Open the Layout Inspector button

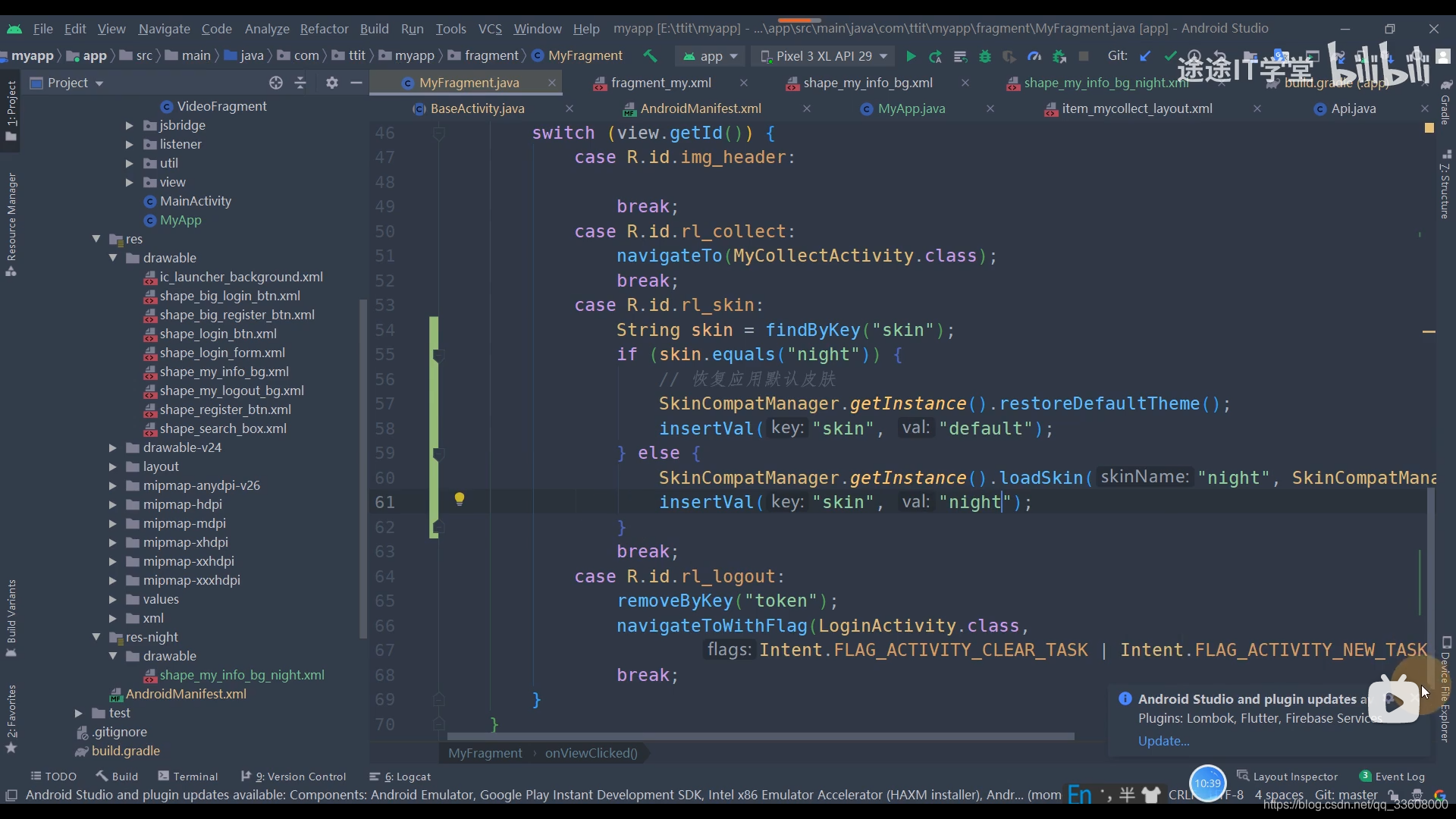click(x=1287, y=777)
